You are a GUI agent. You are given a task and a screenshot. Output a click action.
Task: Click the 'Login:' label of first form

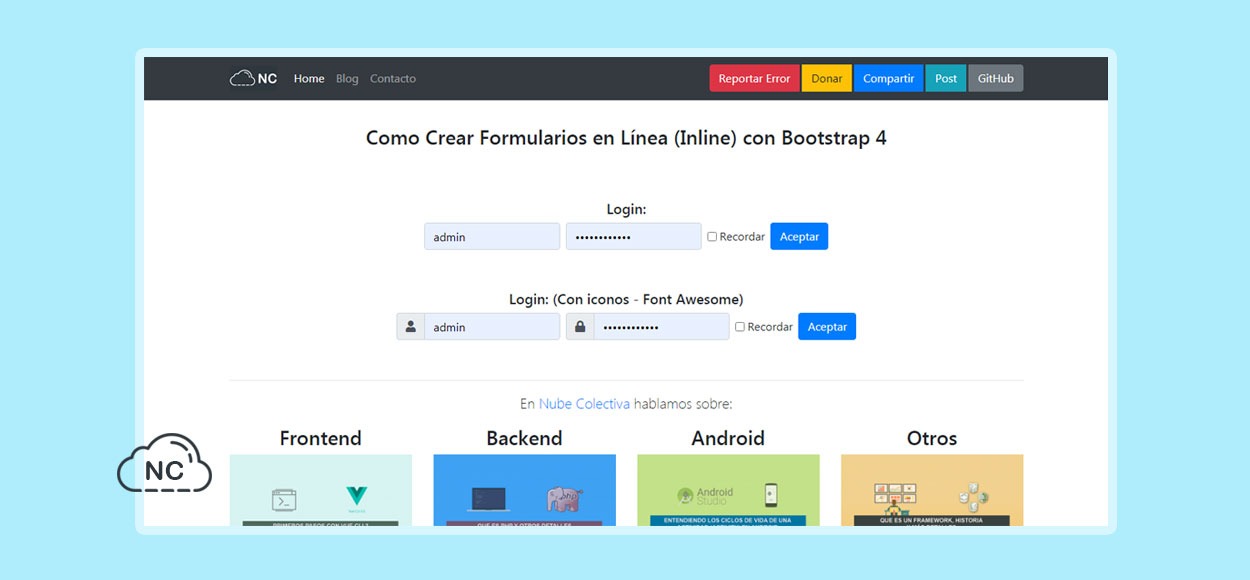[x=626, y=209]
